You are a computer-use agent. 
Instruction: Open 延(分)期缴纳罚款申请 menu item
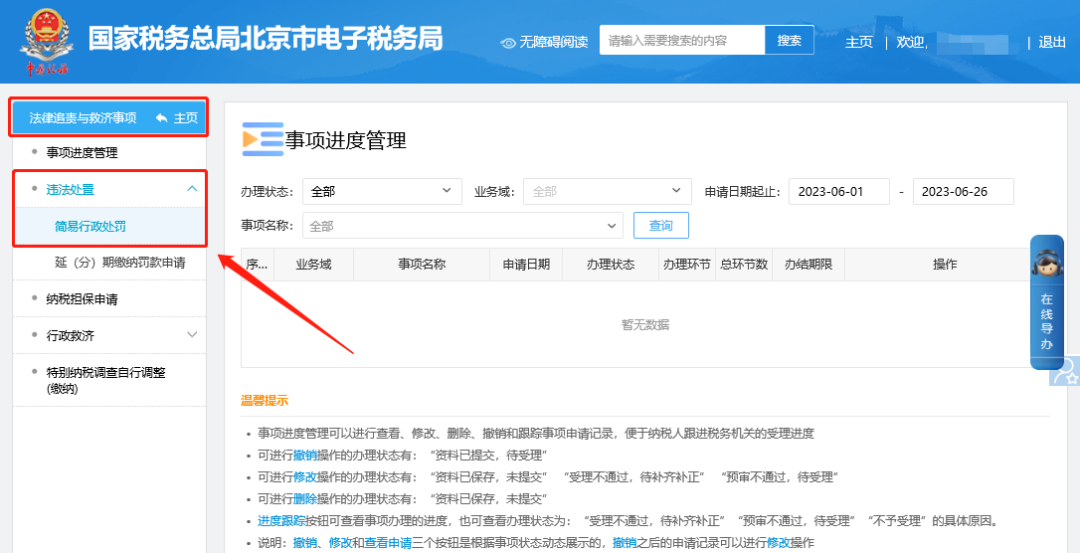coord(119,263)
